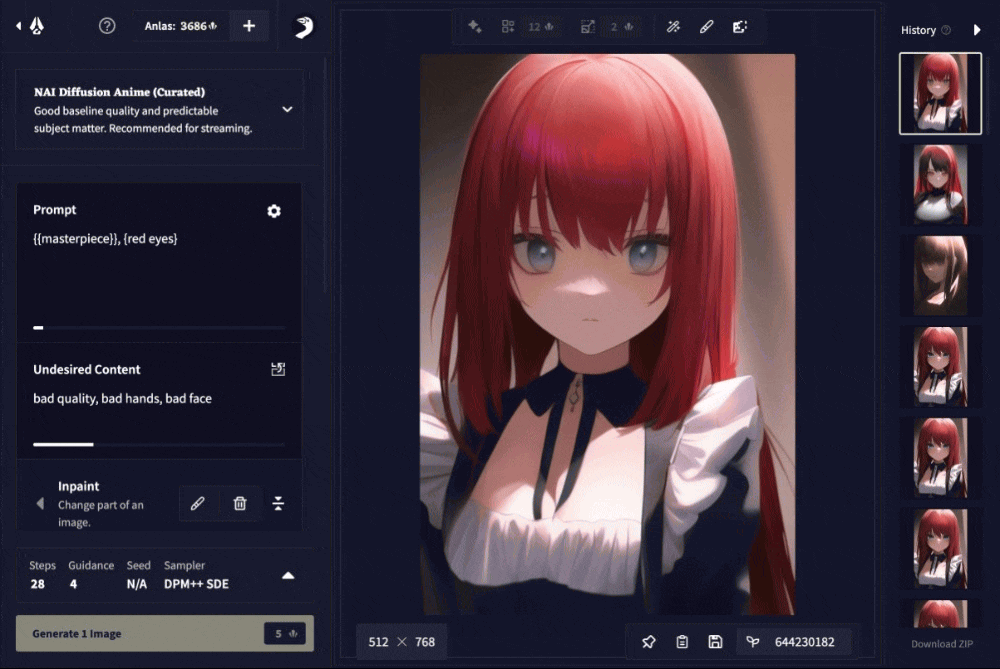
Task: Expand the NAI Diffusion Anime model dropdown
Action: (287, 109)
